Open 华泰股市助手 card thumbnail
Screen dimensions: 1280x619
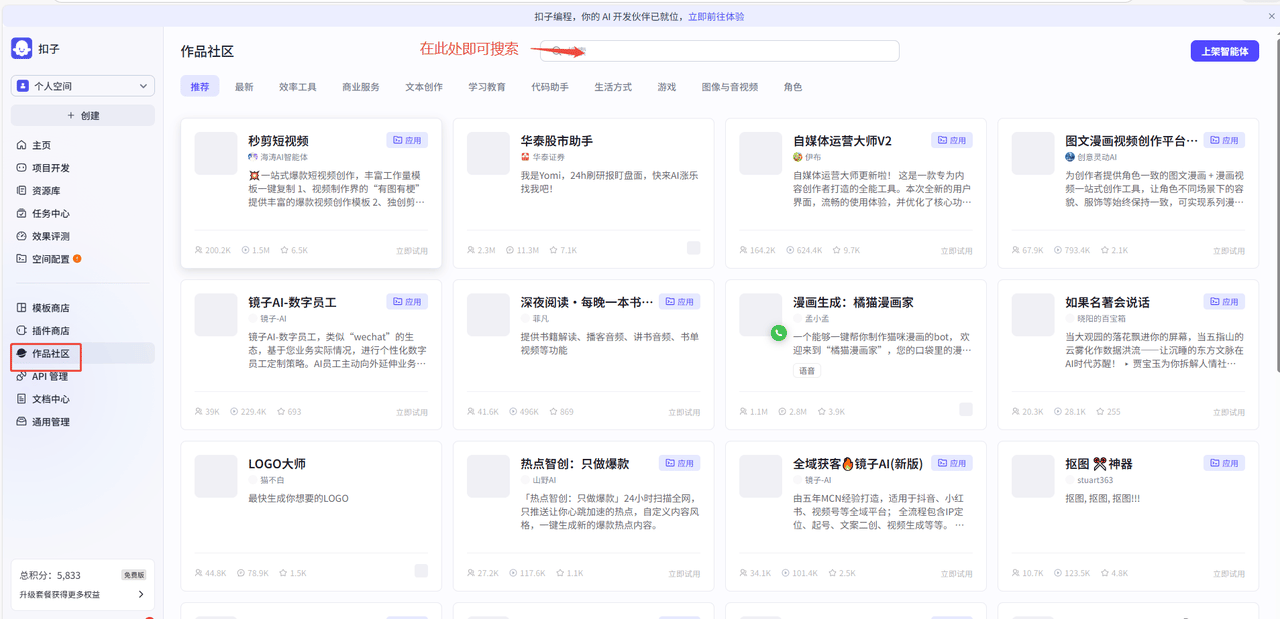(x=488, y=153)
